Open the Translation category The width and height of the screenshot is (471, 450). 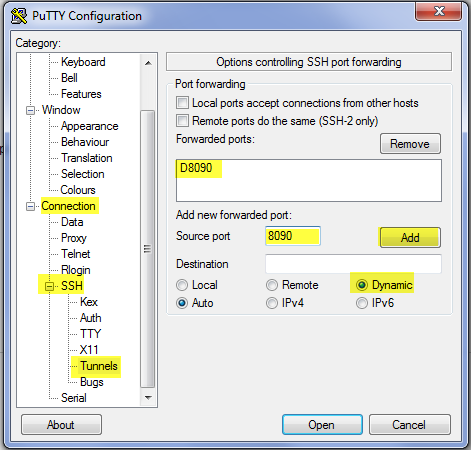pyautogui.click(x=87, y=158)
